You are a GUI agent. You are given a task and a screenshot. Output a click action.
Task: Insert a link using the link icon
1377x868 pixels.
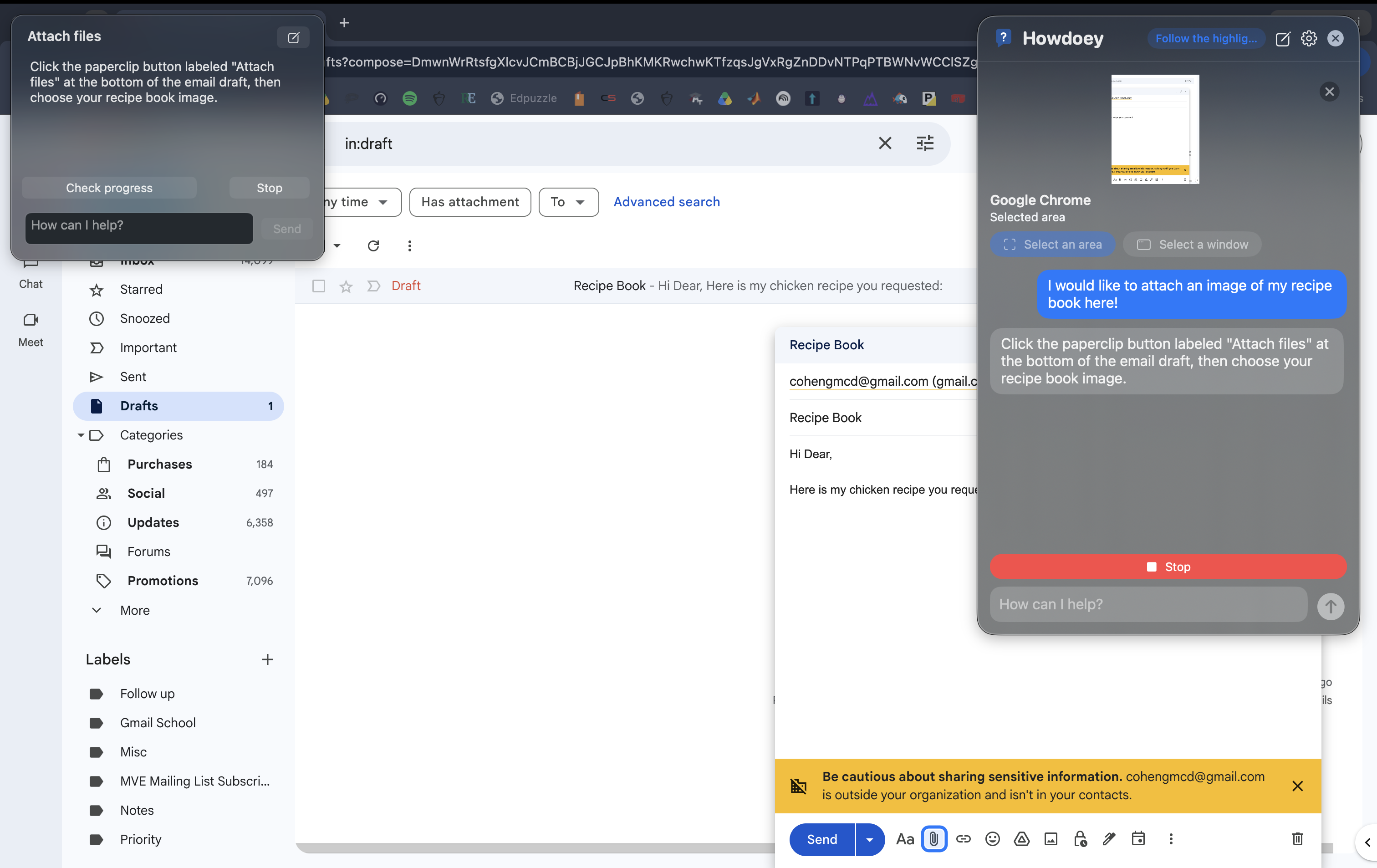964,839
